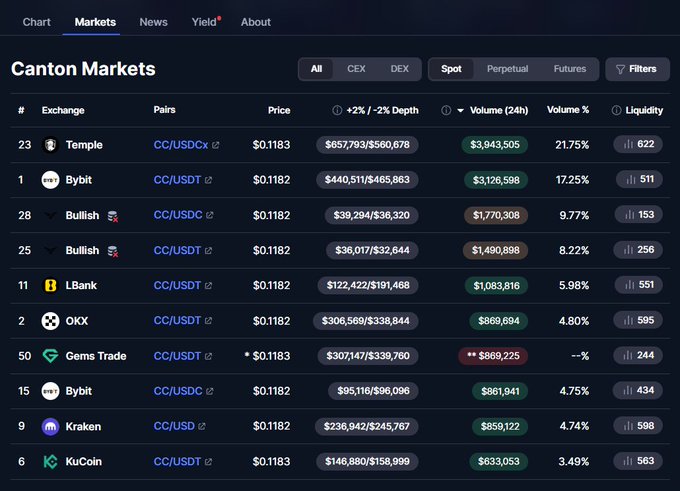The width and height of the screenshot is (680, 491).
Task: Open the Markets tab
Action: pyautogui.click(x=95, y=22)
